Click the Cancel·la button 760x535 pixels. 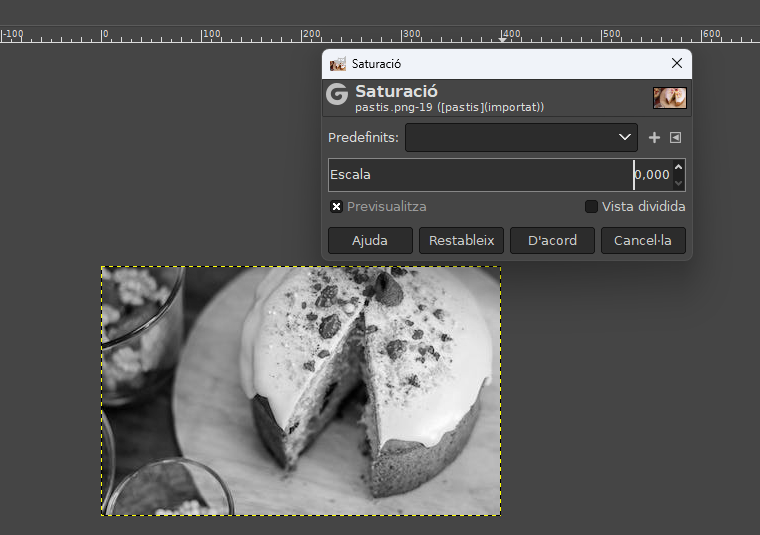pos(643,240)
